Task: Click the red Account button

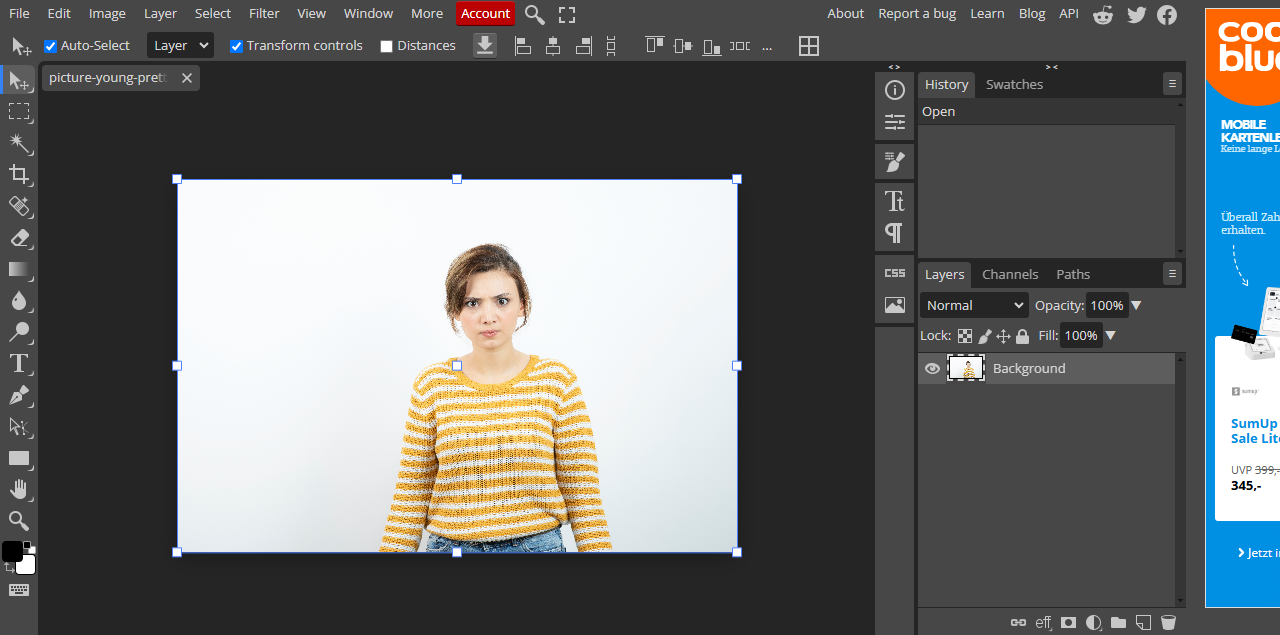Action: [x=485, y=13]
